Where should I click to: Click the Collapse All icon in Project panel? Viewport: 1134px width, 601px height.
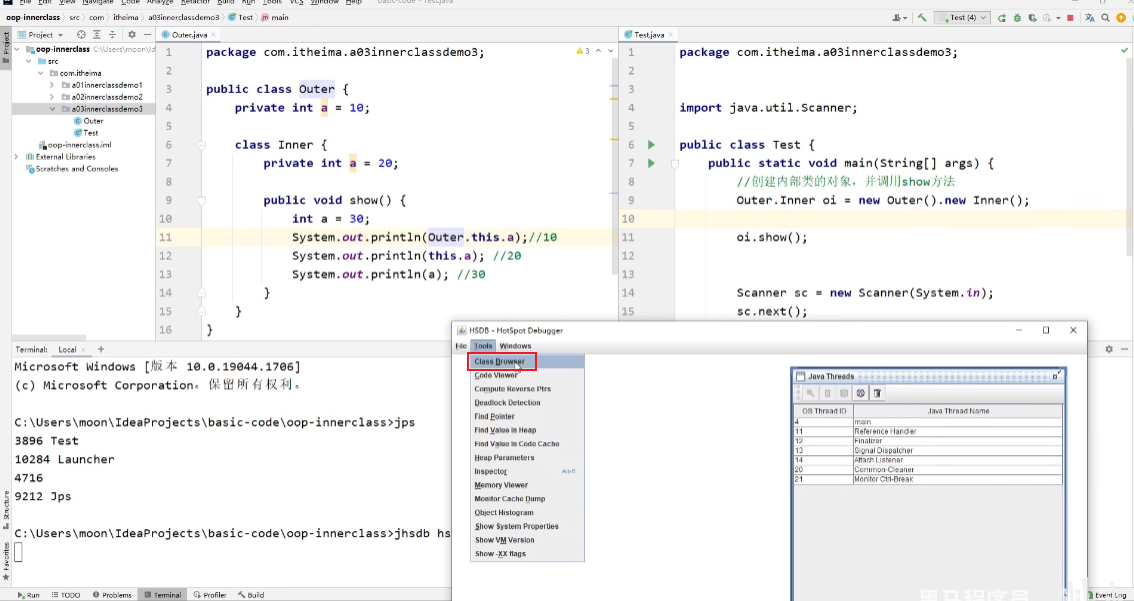[111, 34]
